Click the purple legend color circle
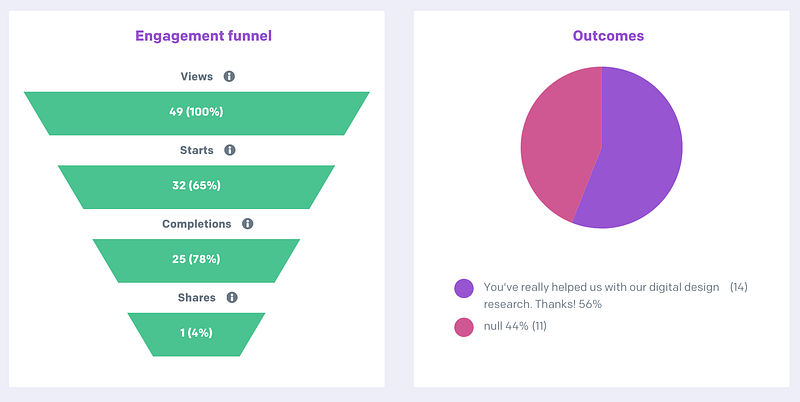This screenshot has height=402, width=800. click(x=464, y=288)
